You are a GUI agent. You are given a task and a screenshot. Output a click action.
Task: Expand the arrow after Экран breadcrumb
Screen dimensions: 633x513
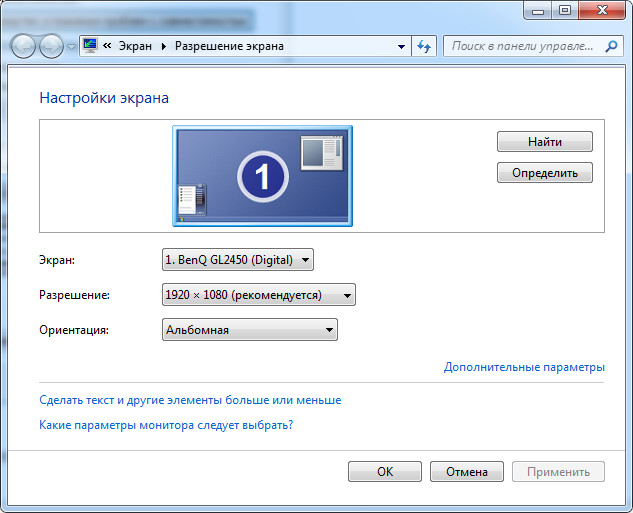click(x=163, y=46)
